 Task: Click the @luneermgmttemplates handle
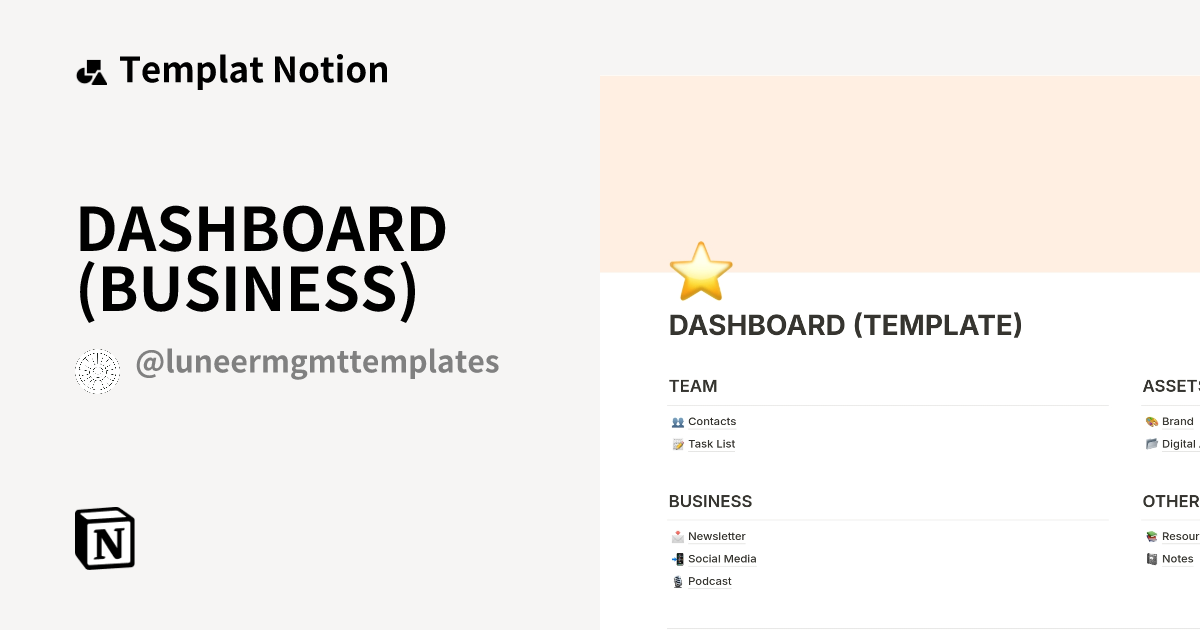click(x=318, y=362)
